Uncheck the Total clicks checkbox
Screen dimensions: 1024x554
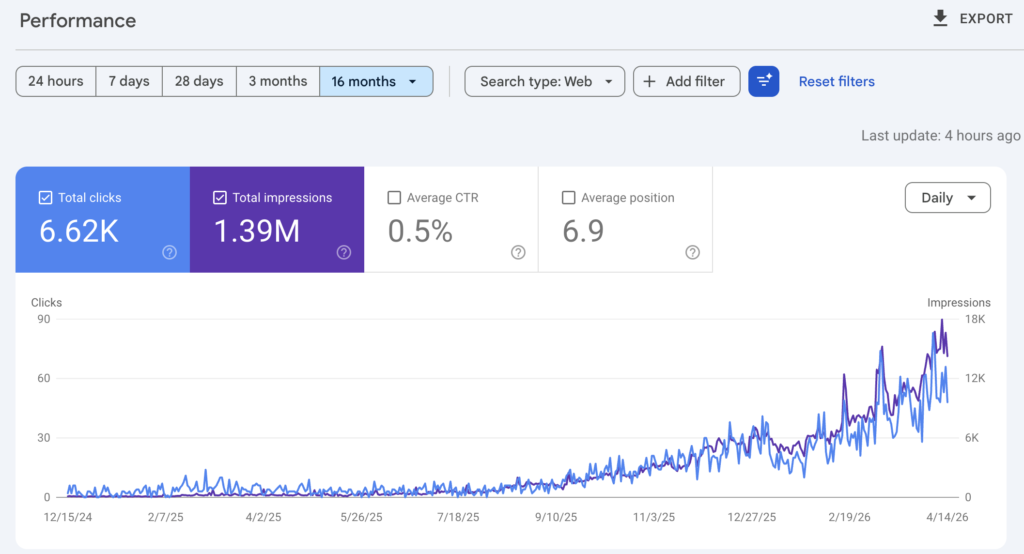coord(45,198)
